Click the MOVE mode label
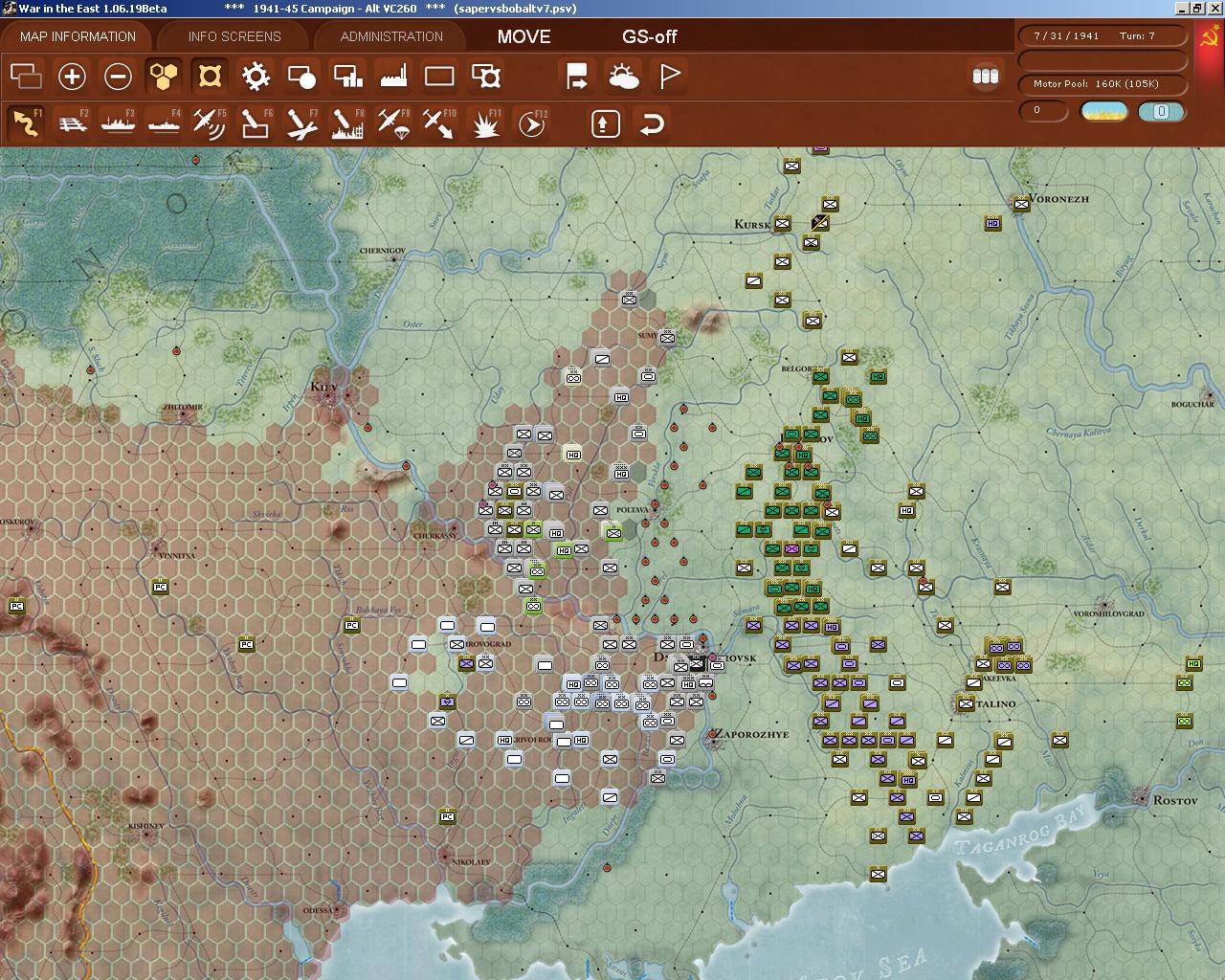This screenshot has height=980, width=1225. pyautogui.click(x=523, y=36)
